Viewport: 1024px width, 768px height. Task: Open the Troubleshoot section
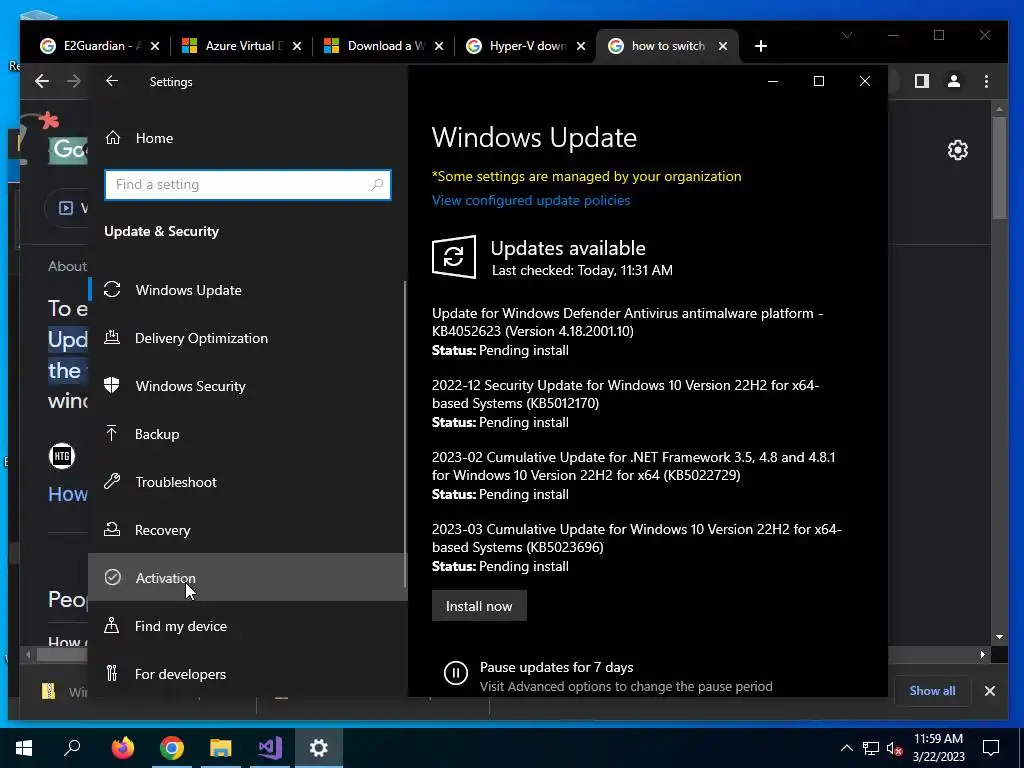[x=247, y=482]
